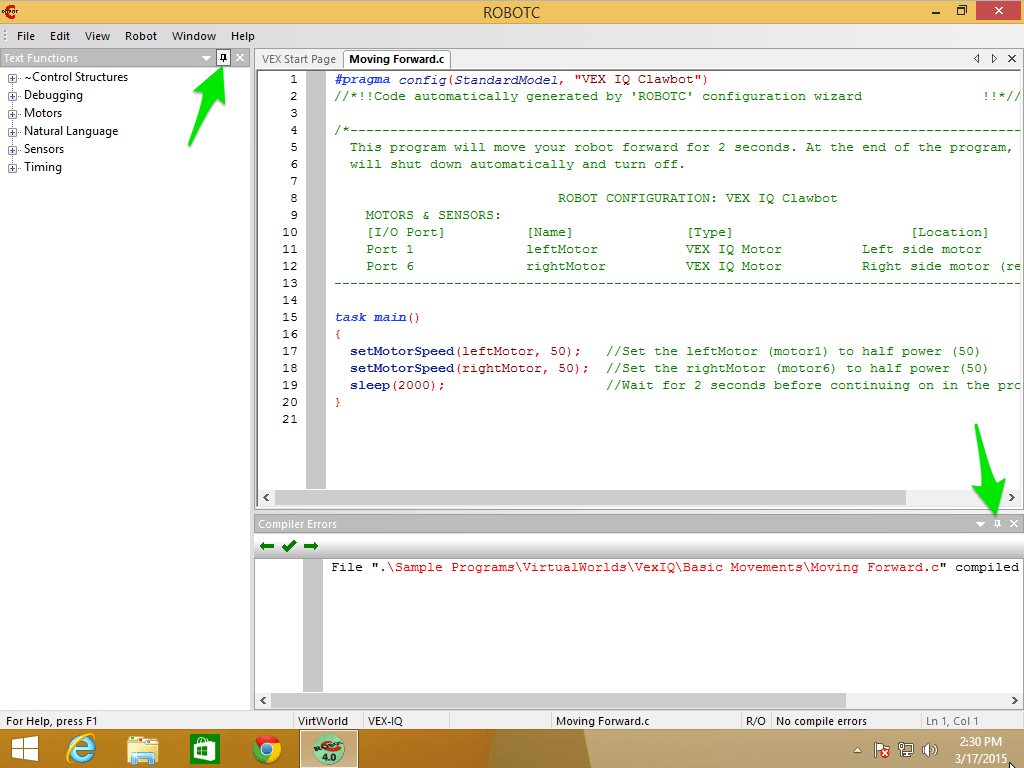Open Google Chrome from the taskbar

[266, 748]
